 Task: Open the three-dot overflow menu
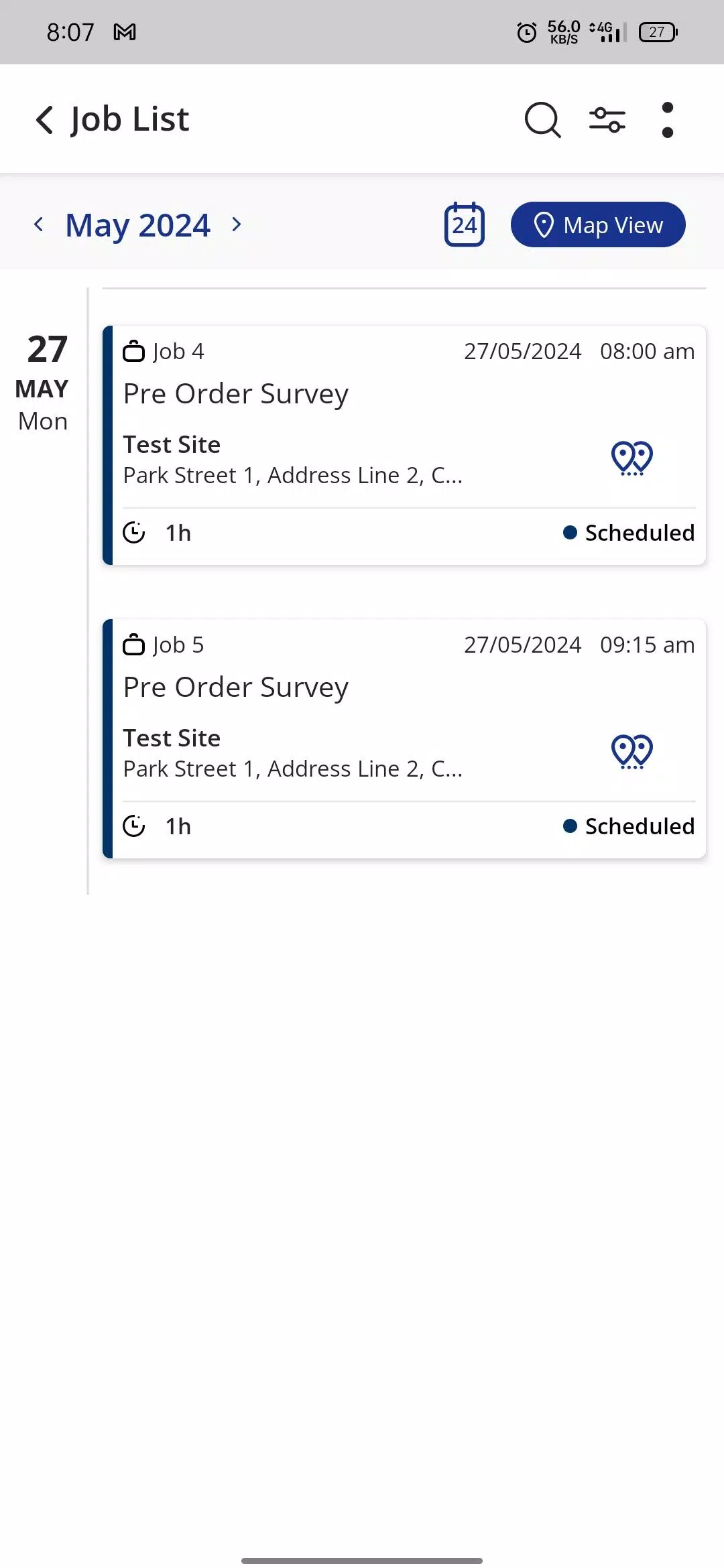pyautogui.click(x=667, y=120)
